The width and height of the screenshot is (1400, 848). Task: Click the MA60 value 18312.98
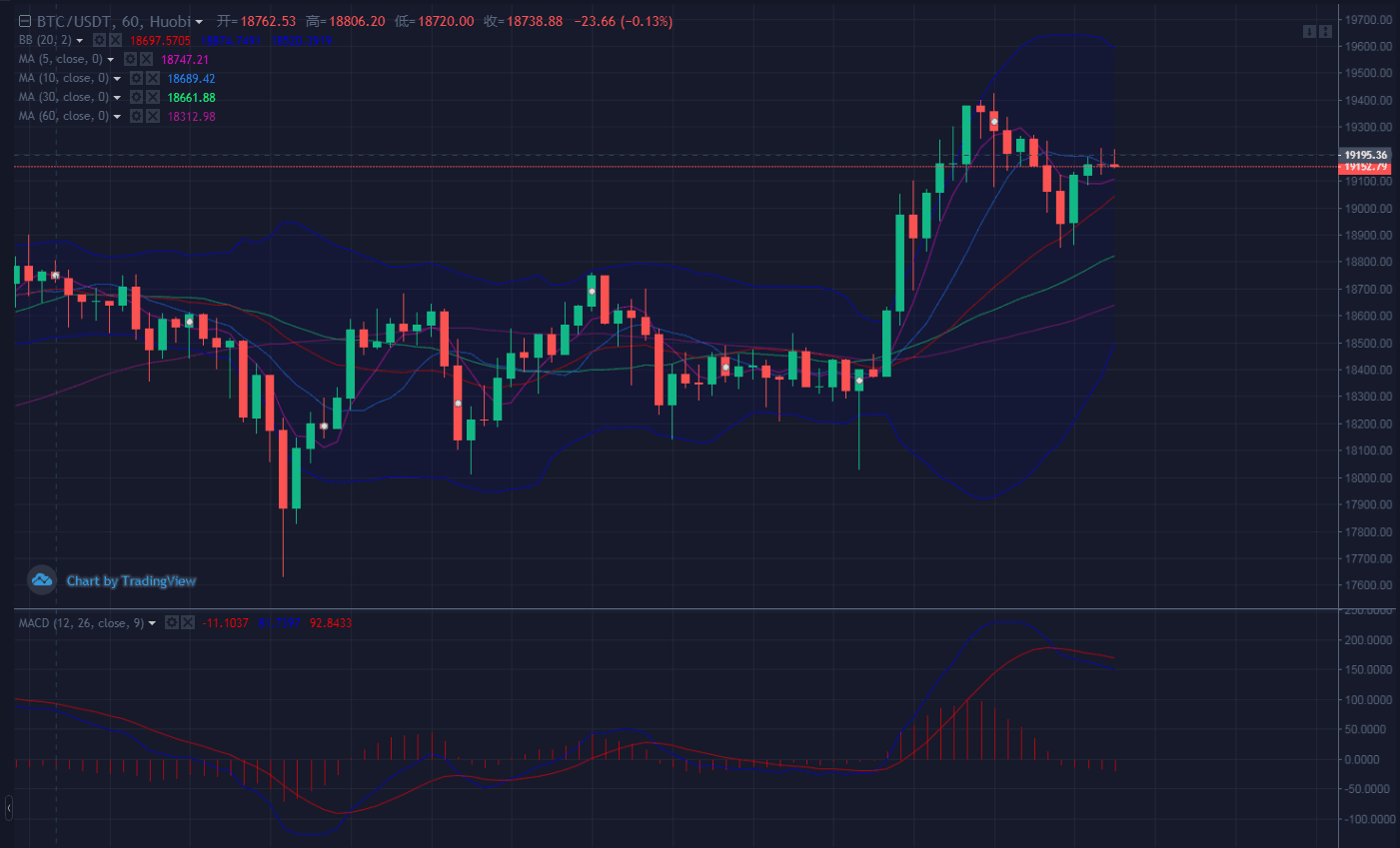[191, 117]
